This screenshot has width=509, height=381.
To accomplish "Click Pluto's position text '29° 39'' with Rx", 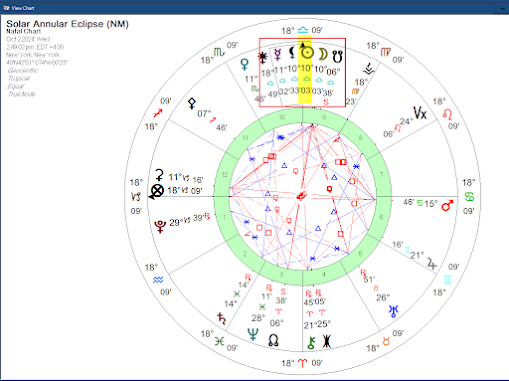I will coord(190,220).
